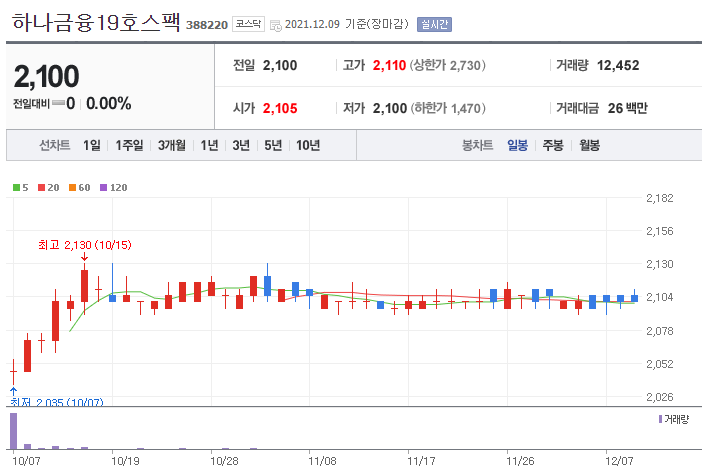Screen dimensions: 702x473
Task: Click the current price 2,100 heading
Action: [x=47, y=76]
